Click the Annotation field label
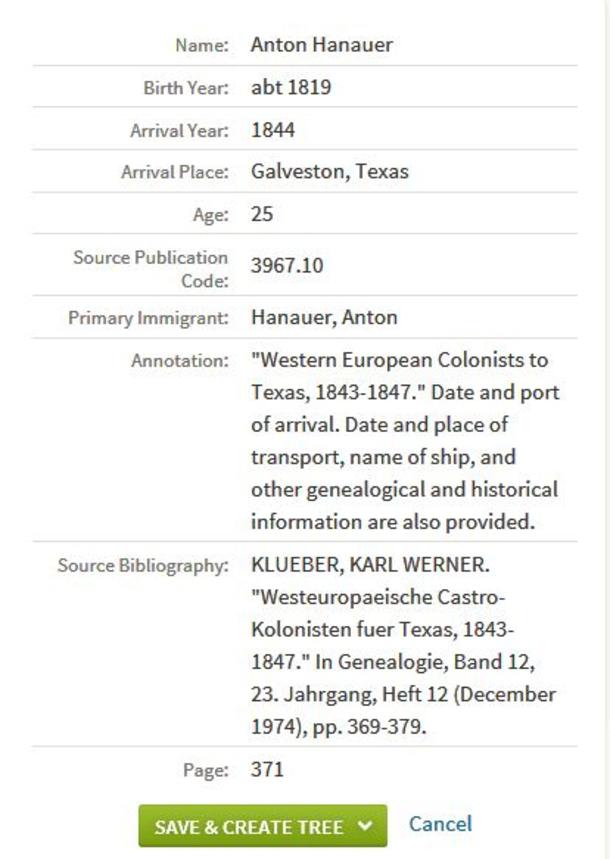Screen dimensions: 610x859 point(180,360)
